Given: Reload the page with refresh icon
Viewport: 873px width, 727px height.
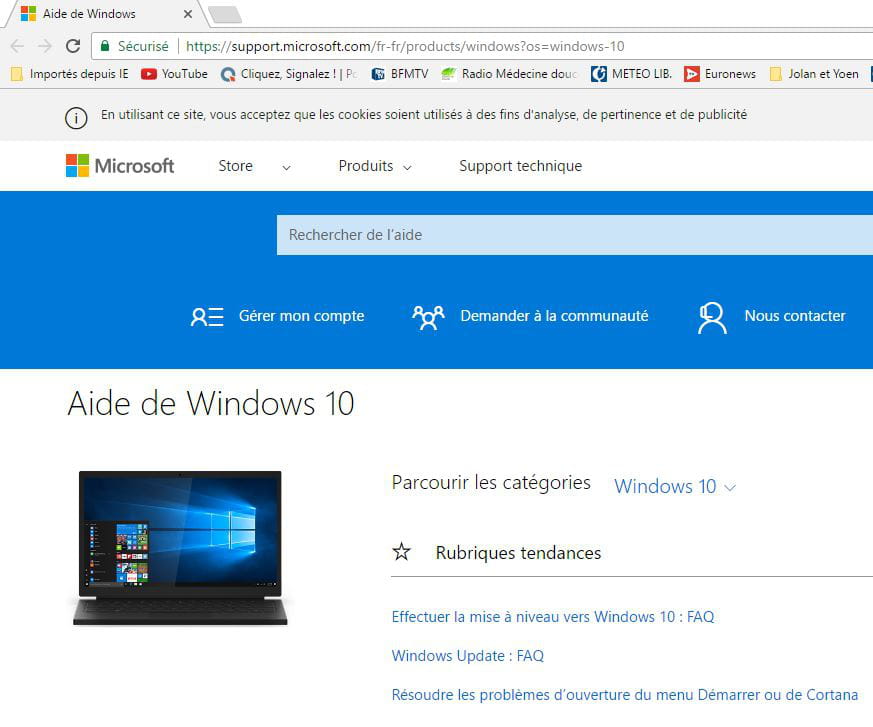Looking at the screenshot, I should [73, 46].
